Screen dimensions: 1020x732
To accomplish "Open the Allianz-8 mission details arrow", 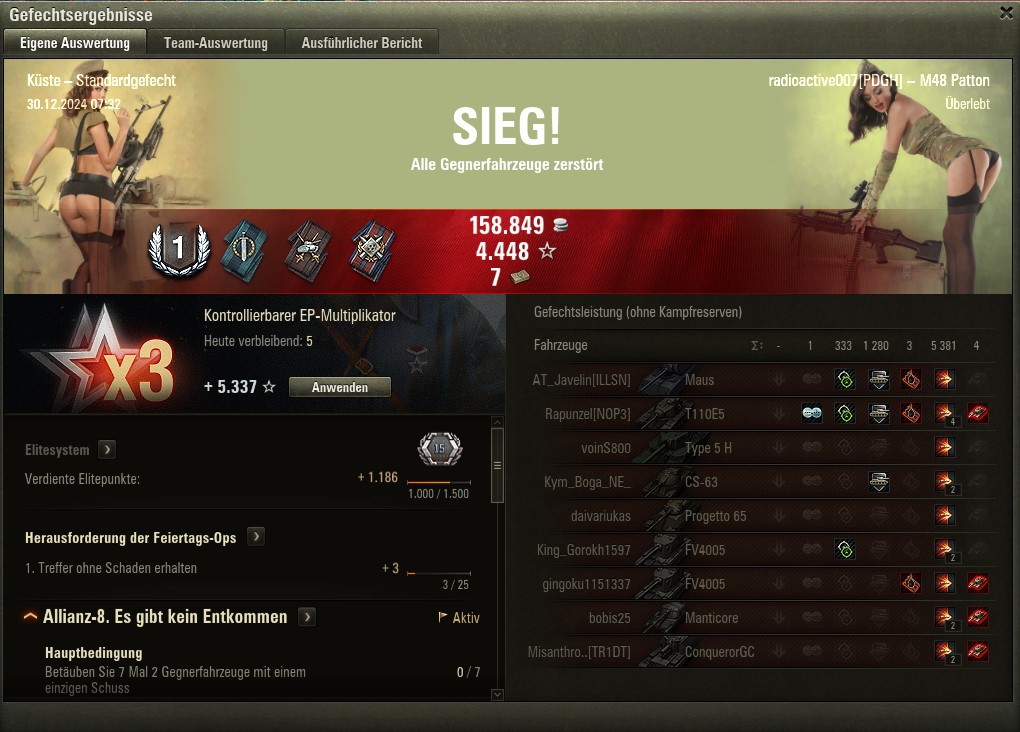I will pos(307,616).
